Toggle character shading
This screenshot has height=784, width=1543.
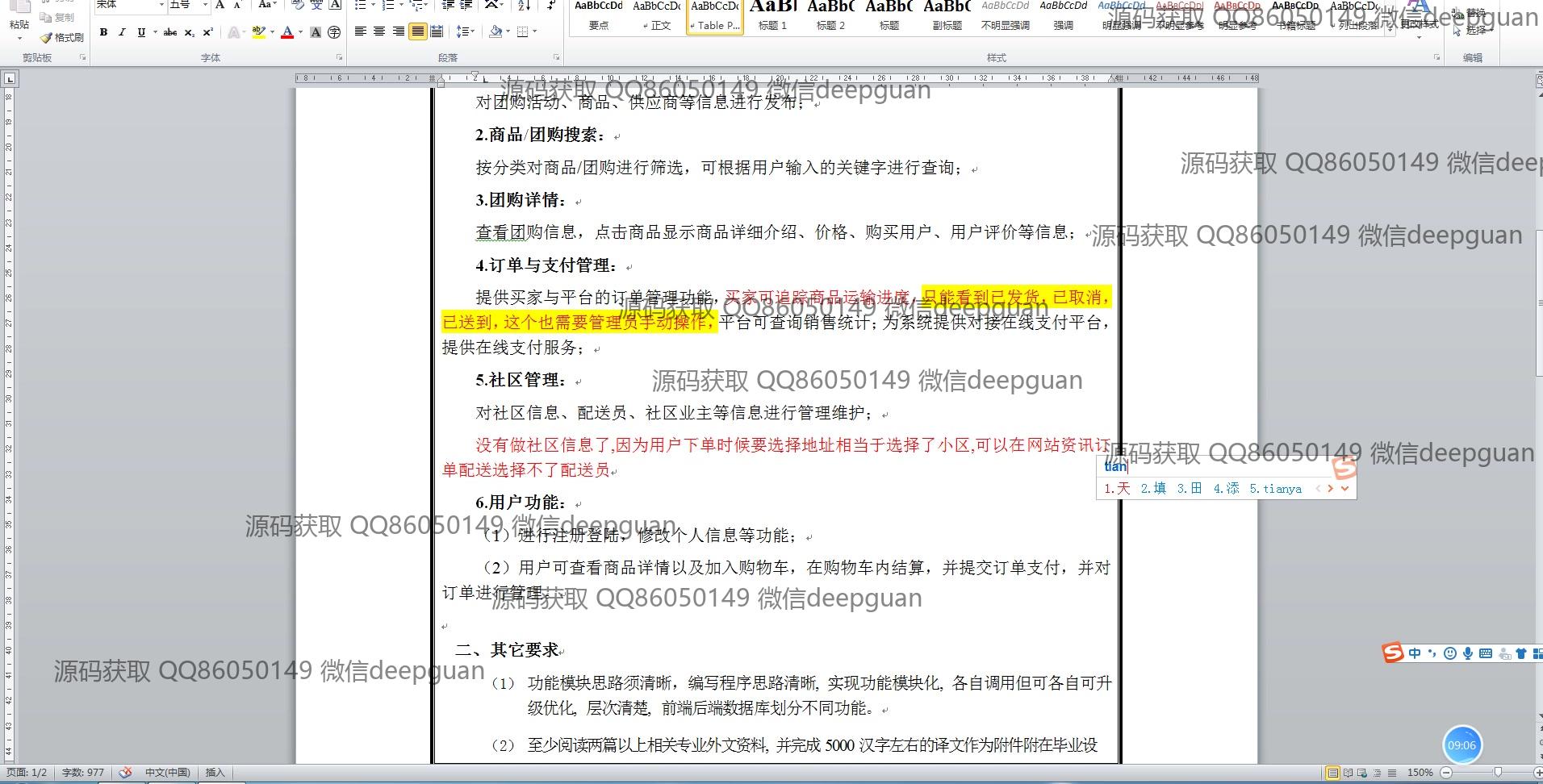[316, 32]
